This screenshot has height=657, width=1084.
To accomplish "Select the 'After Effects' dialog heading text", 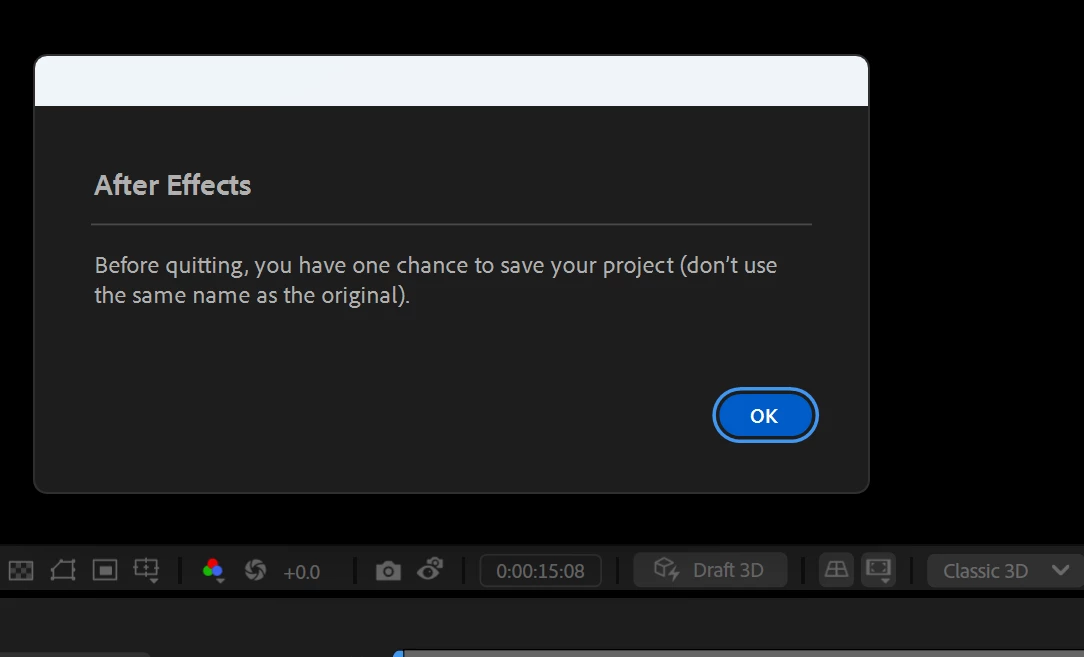I will [172, 185].
